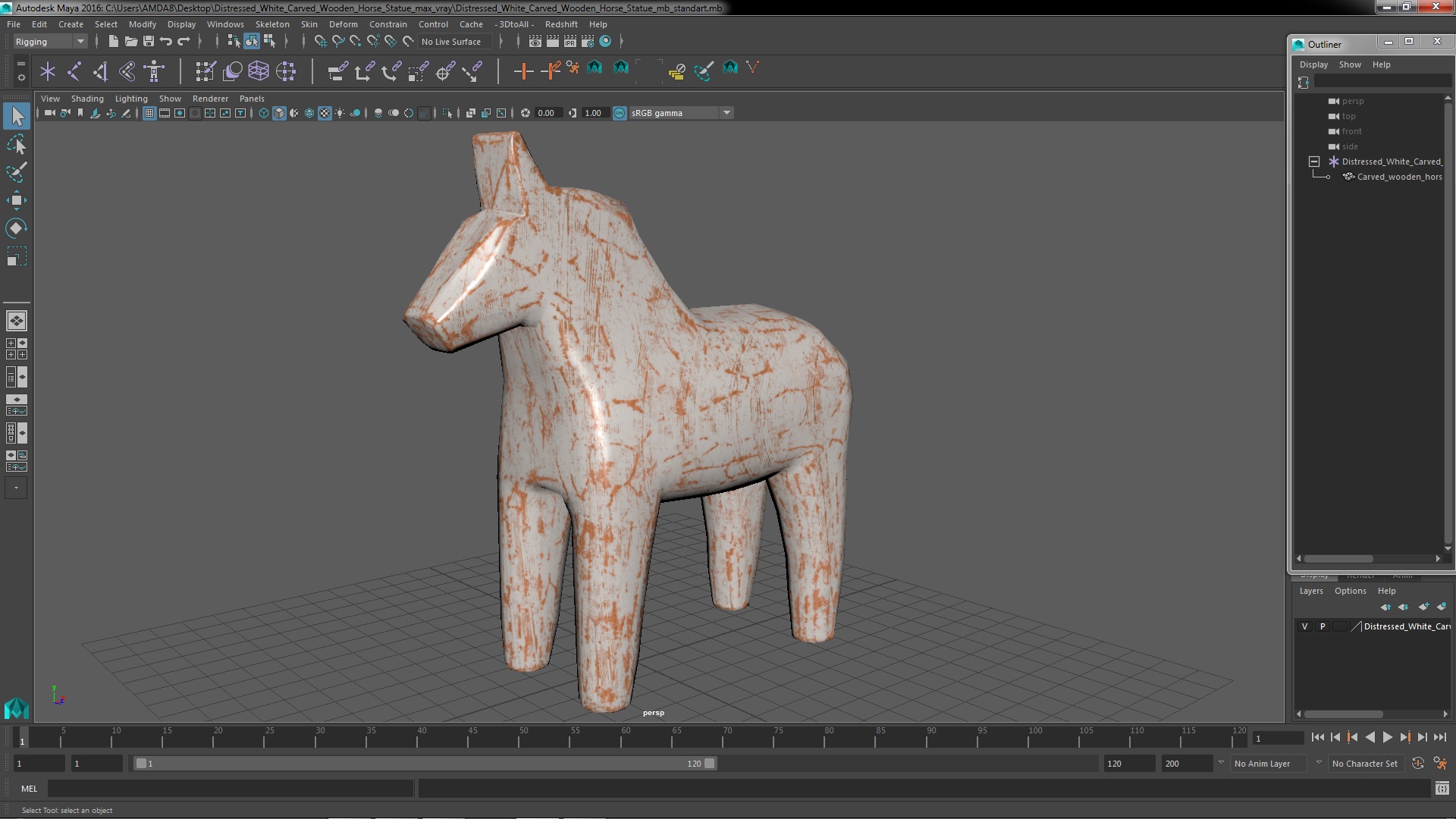The image size is (1456, 819).
Task: Open the Skeleton menu
Action: coord(272,24)
